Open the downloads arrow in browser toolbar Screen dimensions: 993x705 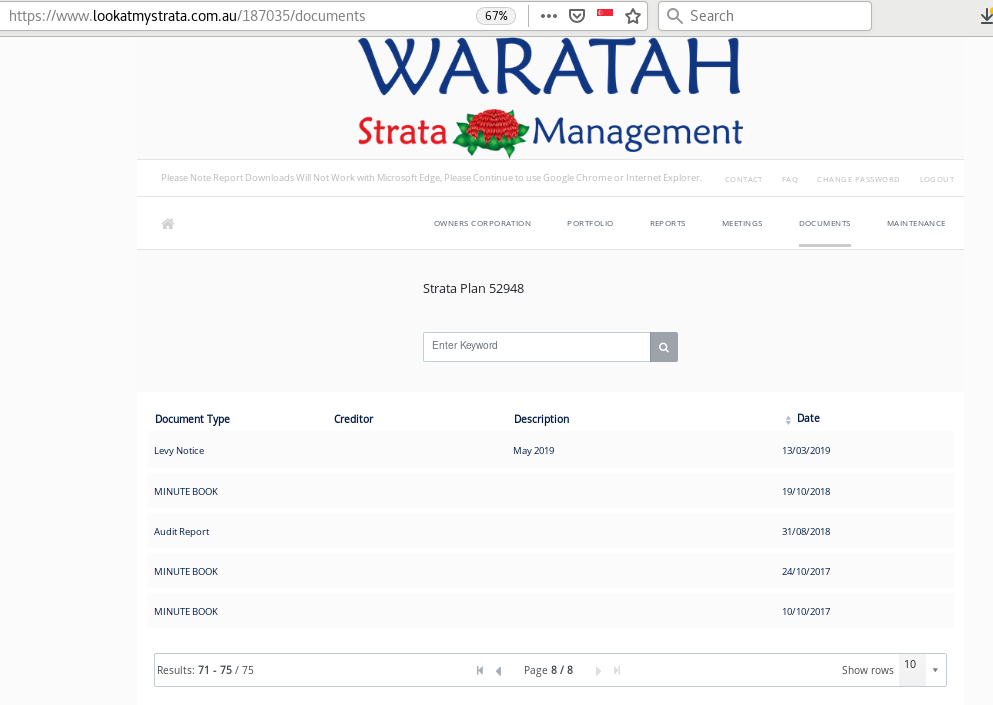click(x=986, y=16)
